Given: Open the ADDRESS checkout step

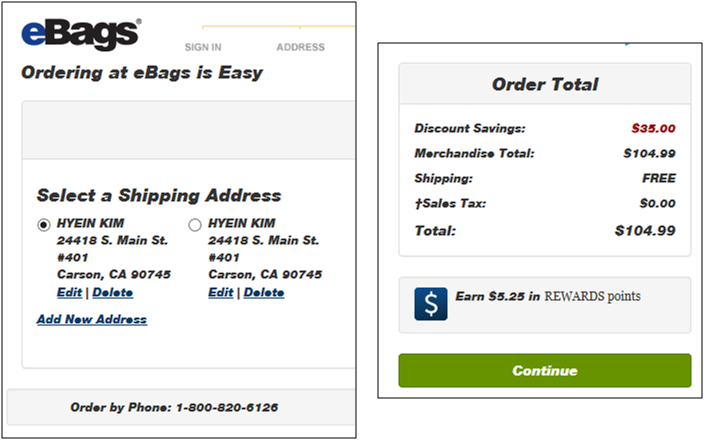Looking at the screenshot, I should (x=300, y=47).
